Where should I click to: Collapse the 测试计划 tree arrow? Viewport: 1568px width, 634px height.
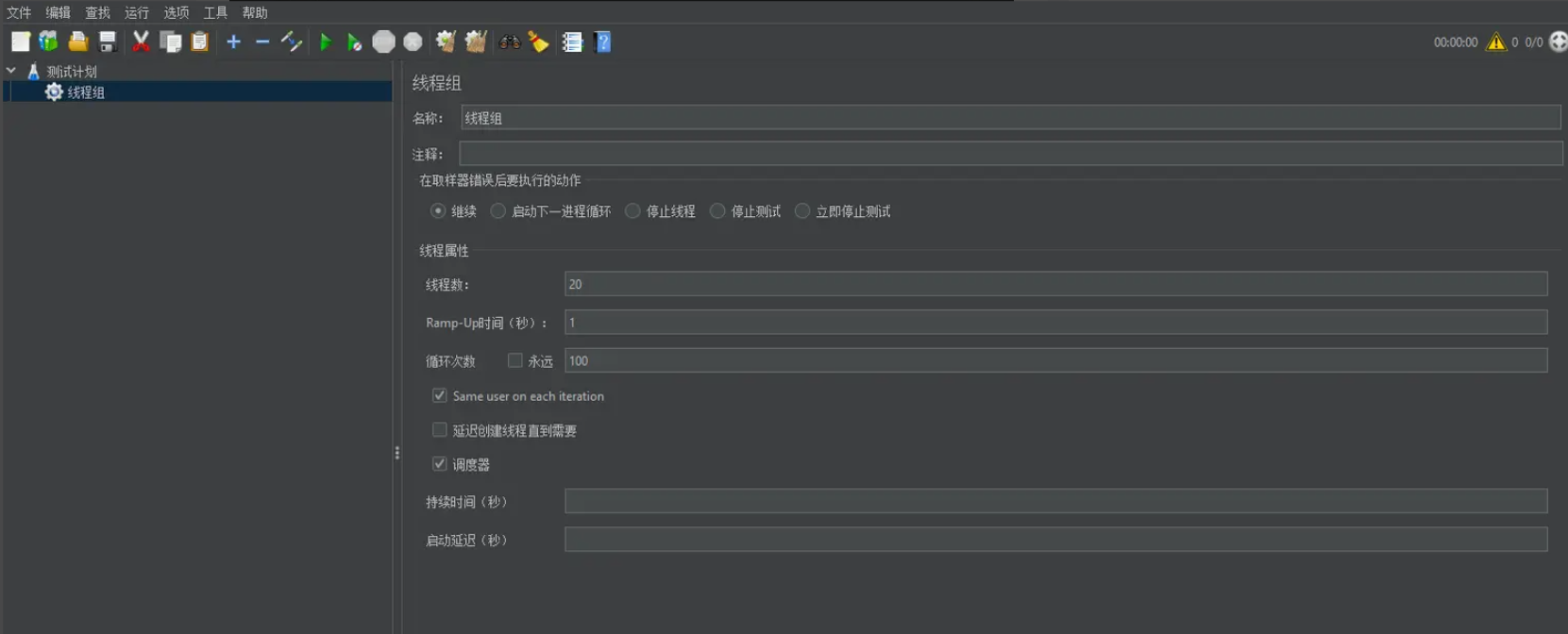coord(11,71)
